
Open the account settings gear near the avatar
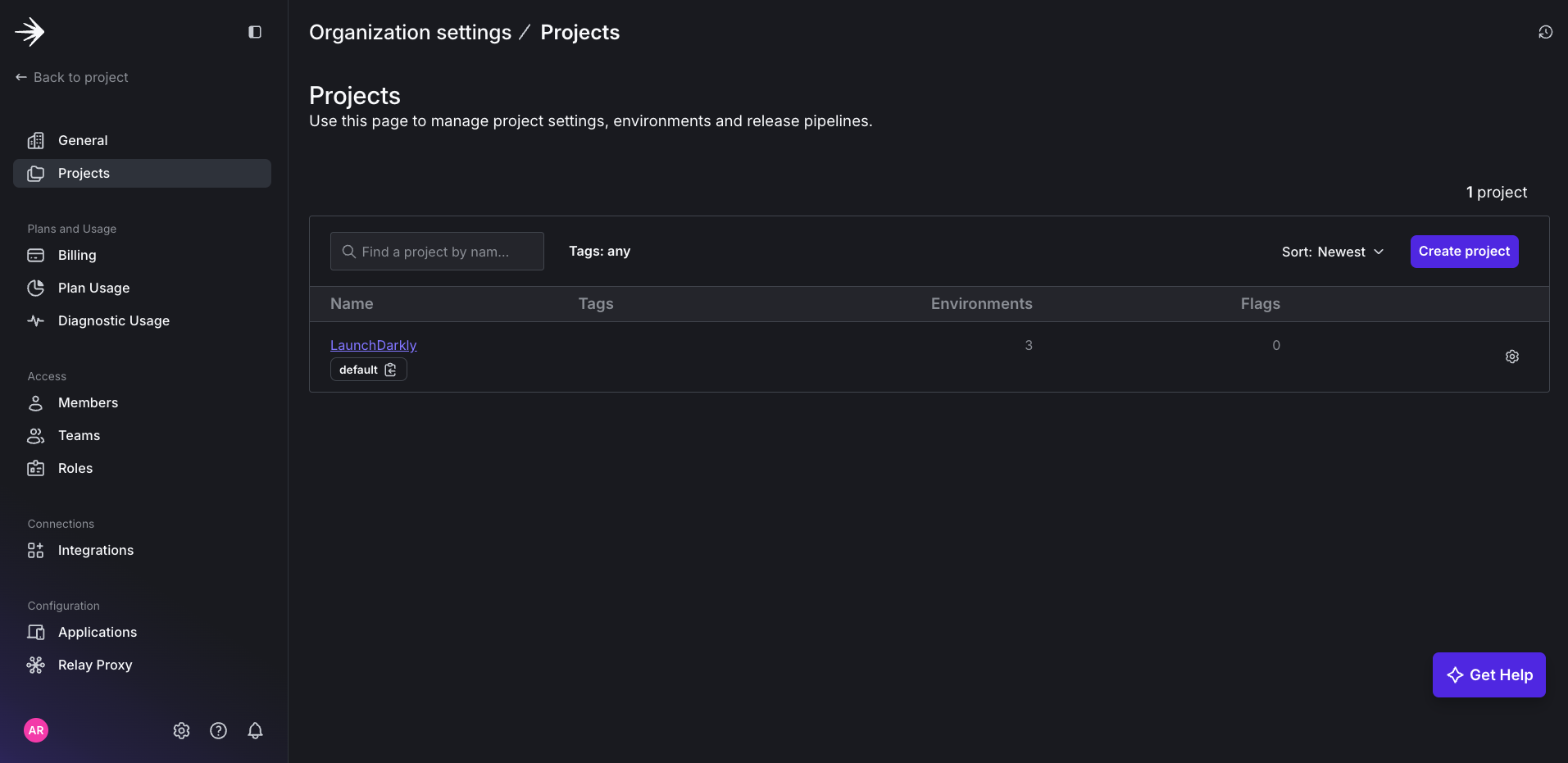[181, 730]
